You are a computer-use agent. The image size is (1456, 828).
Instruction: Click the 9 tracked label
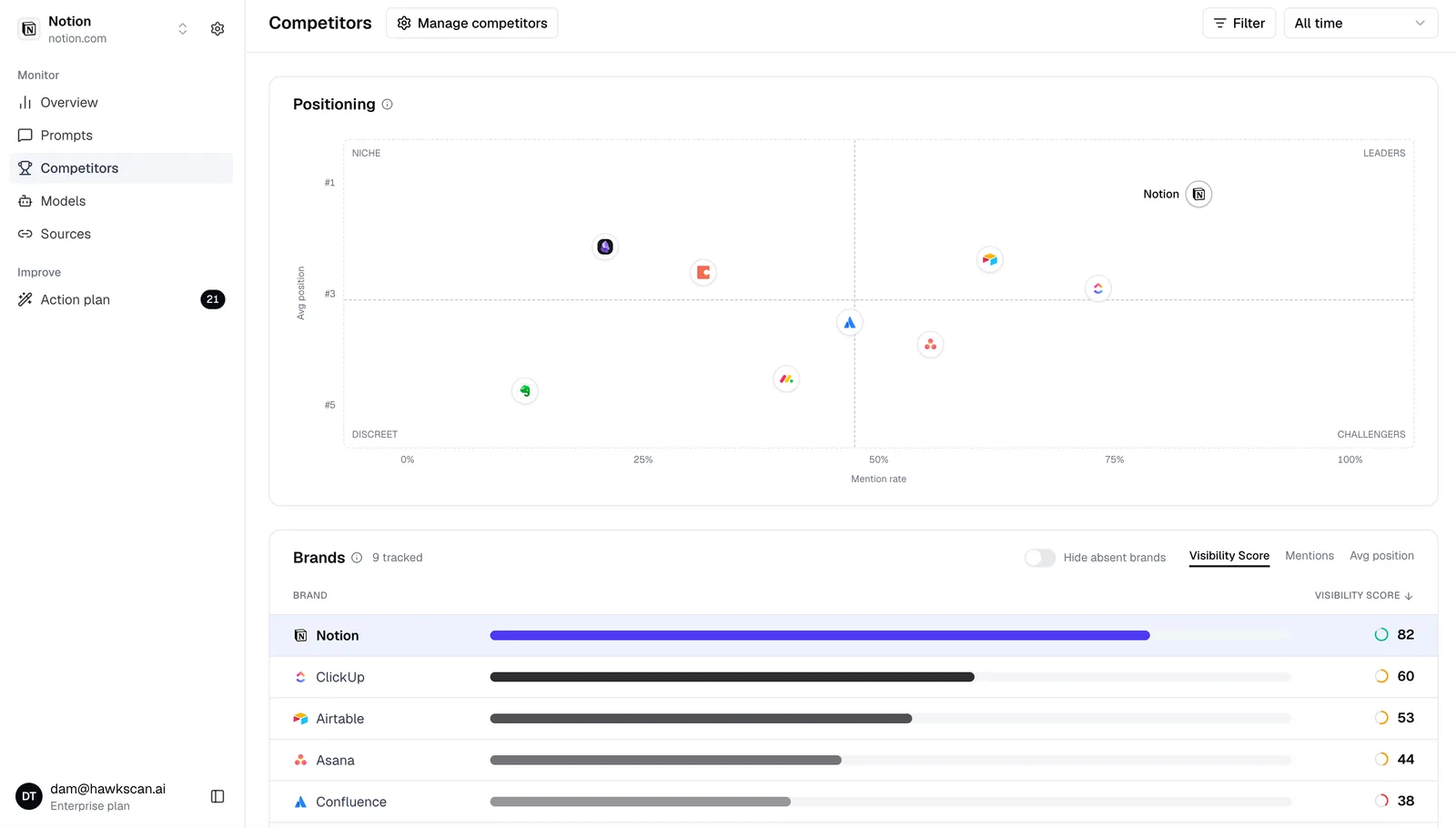tap(397, 558)
